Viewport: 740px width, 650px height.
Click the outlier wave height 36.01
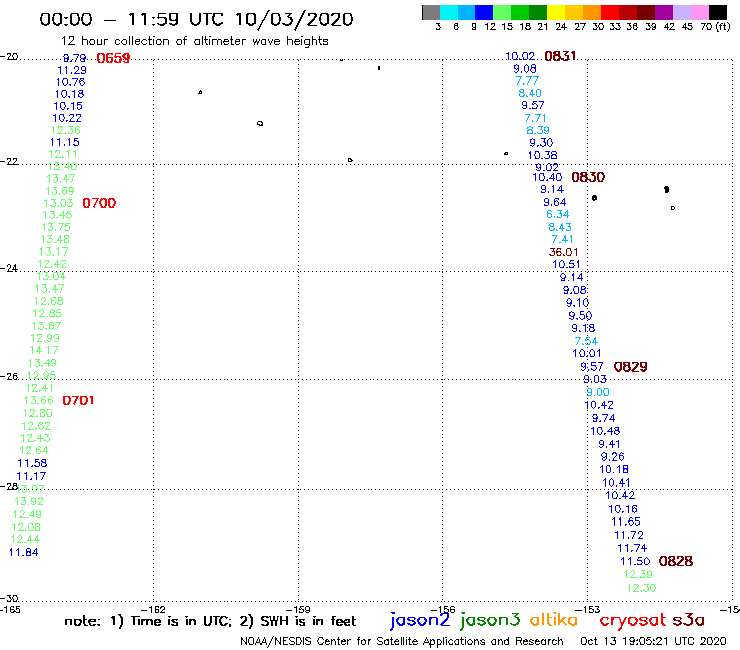click(563, 252)
